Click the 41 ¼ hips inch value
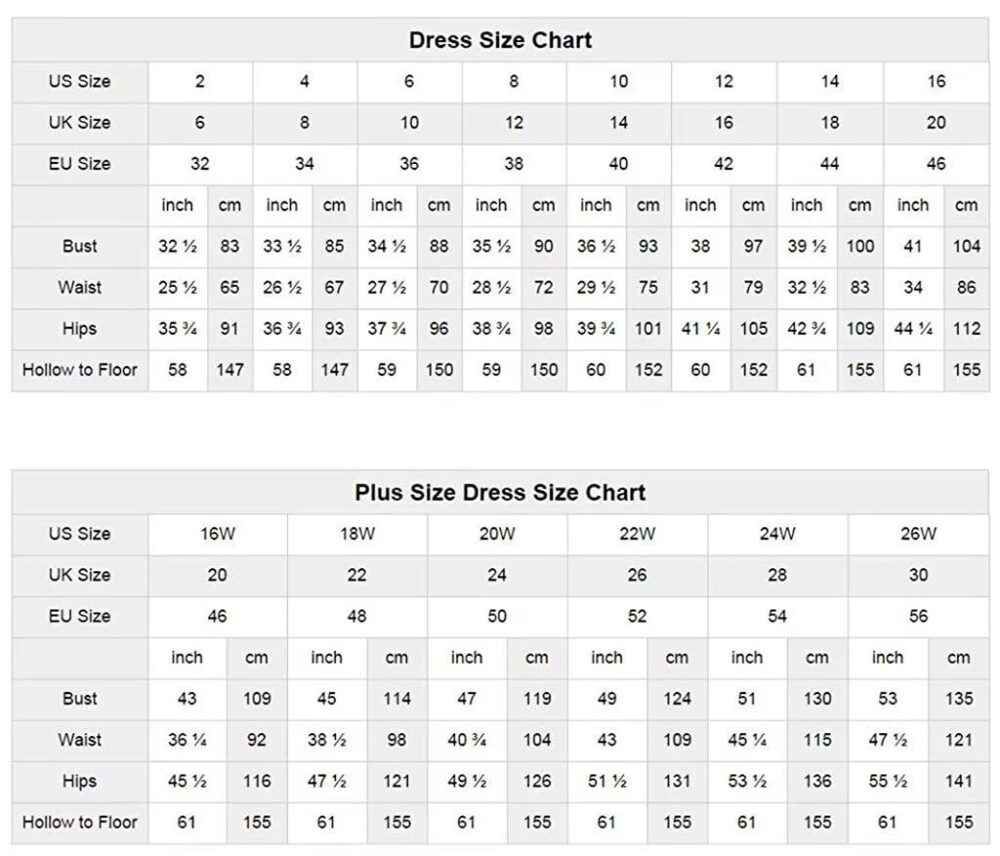This screenshot has width=1000, height=856. (700, 329)
